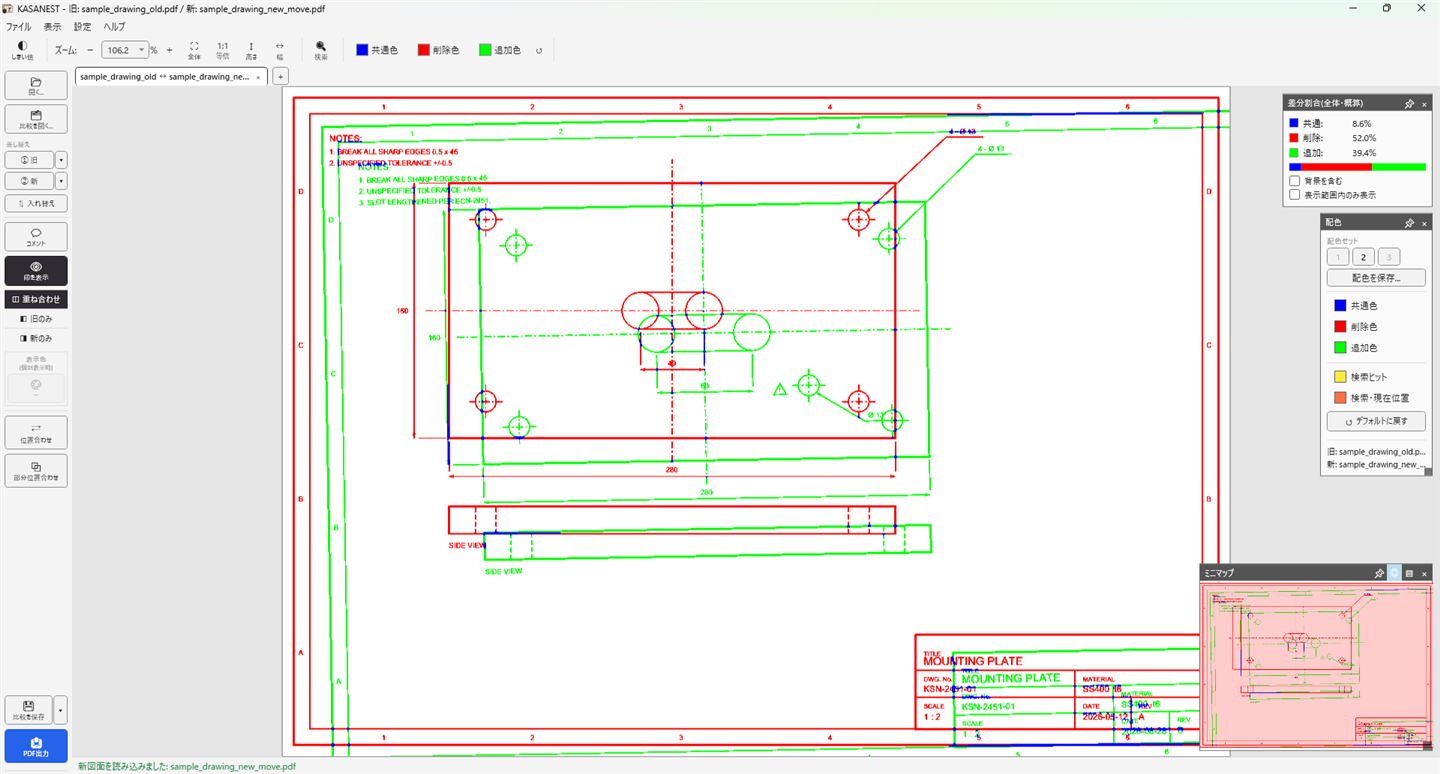
Task: Open search with the 検索 icon
Action: click(x=321, y=50)
